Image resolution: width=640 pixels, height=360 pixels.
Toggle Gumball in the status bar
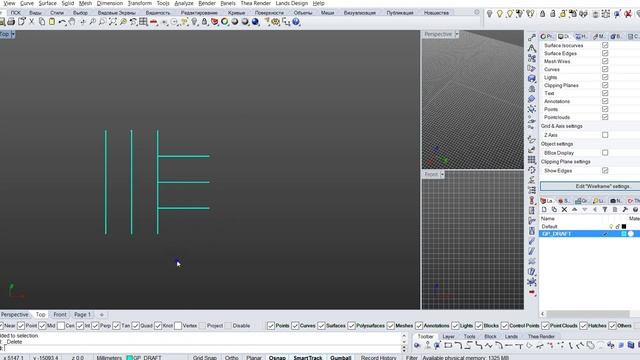click(340, 358)
